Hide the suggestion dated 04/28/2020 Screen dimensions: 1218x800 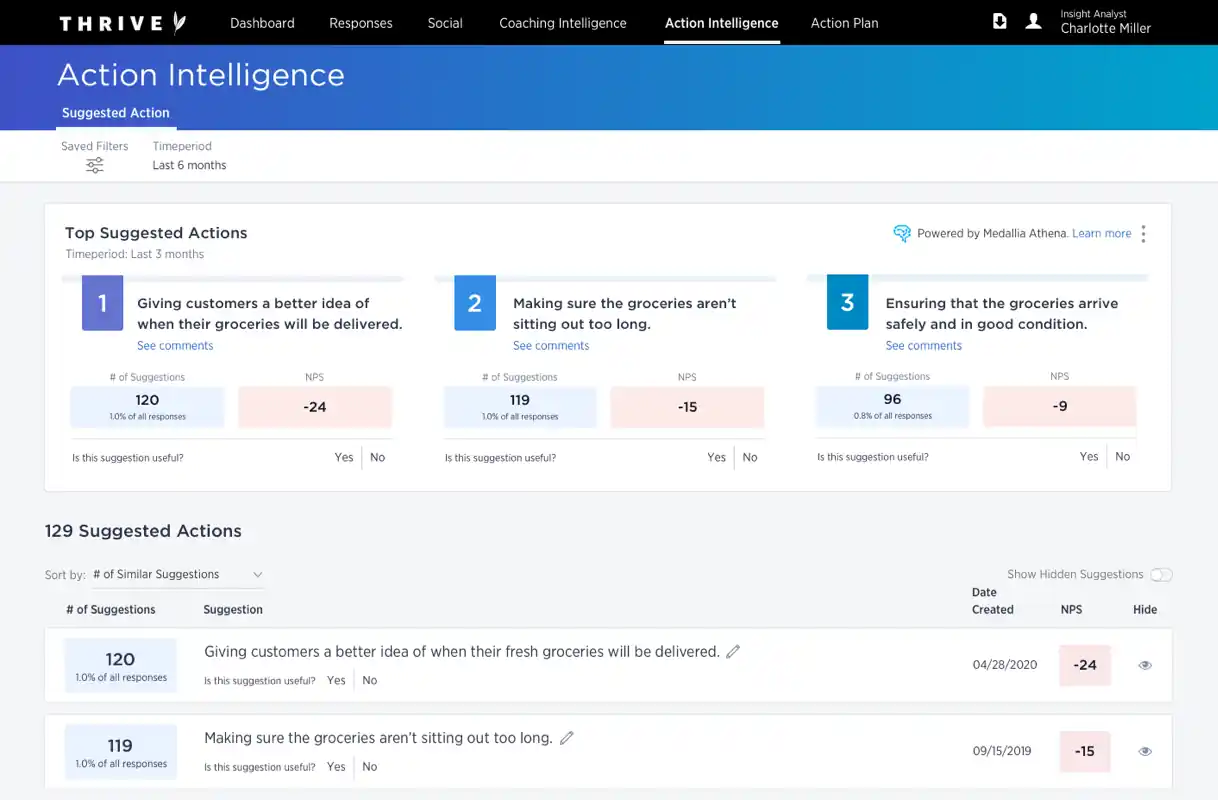pyautogui.click(x=1145, y=665)
